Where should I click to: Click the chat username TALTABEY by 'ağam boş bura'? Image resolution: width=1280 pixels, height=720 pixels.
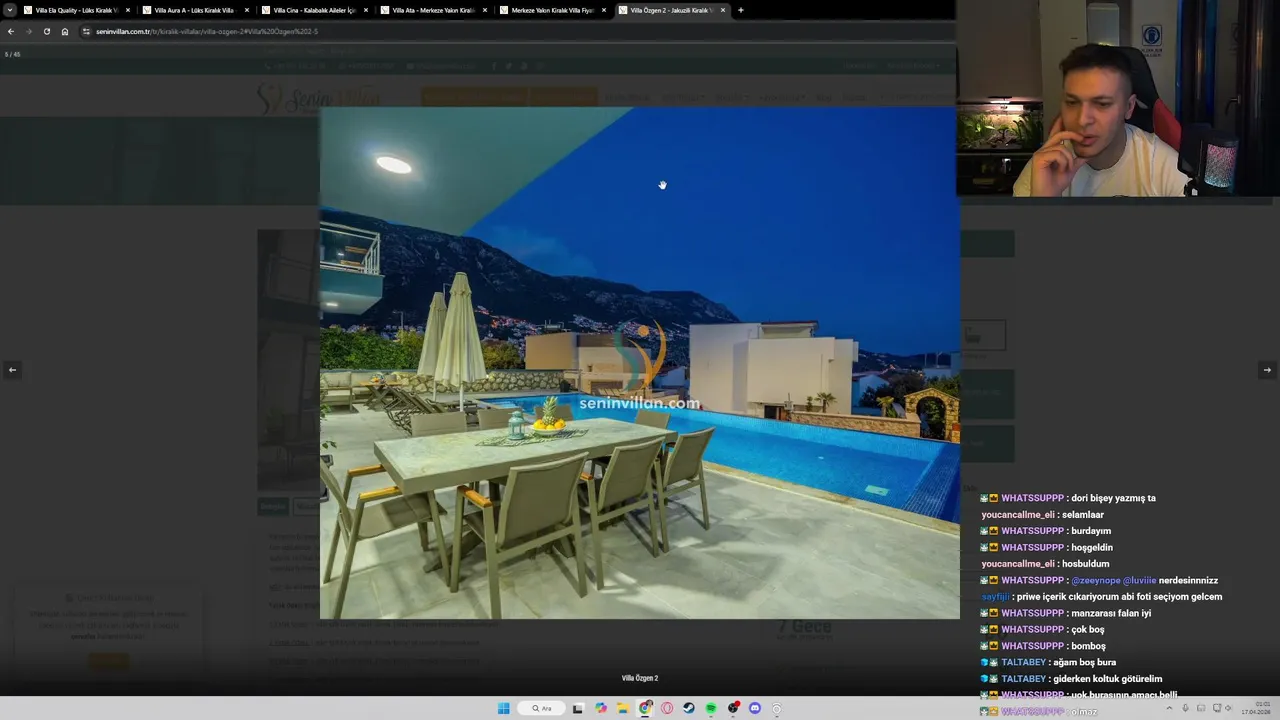click(x=1023, y=662)
